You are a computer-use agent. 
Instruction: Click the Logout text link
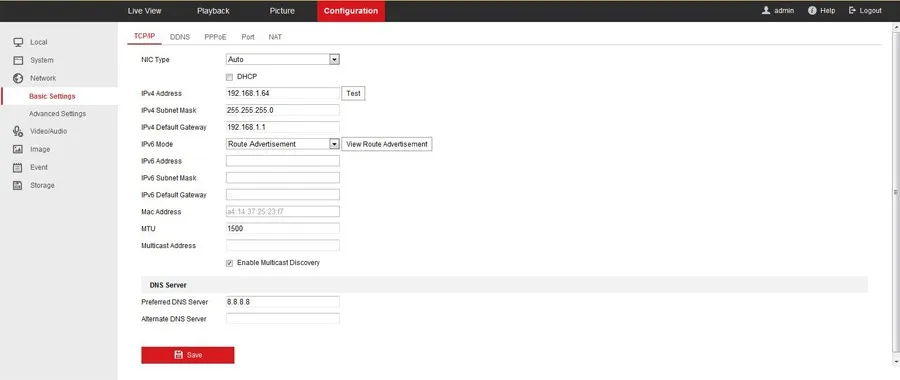[x=871, y=11]
